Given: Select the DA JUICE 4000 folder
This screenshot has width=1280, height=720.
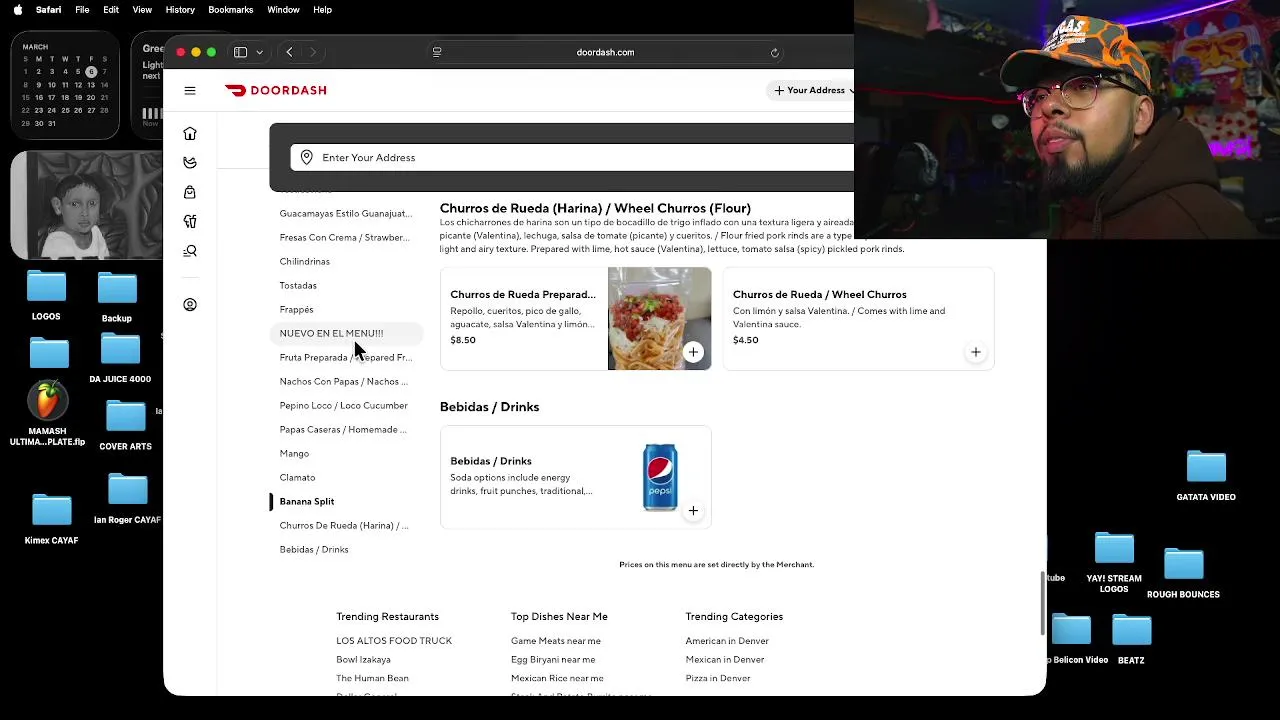Looking at the screenshot, I should (x=120, y=359).
